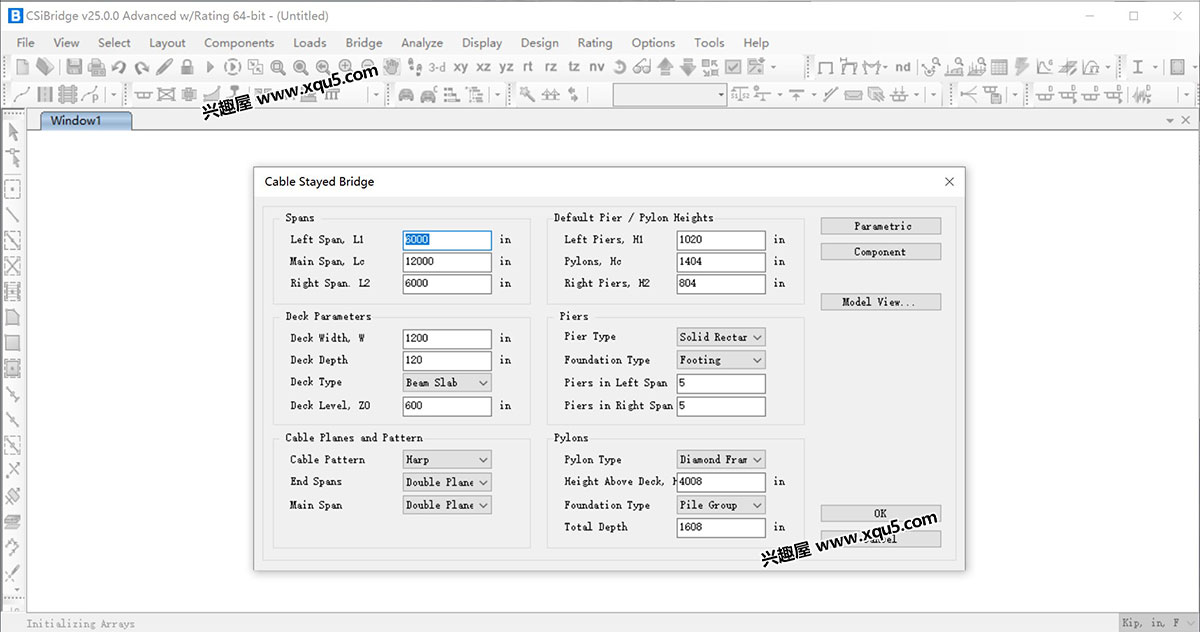
Task: Click the table grid display icon
Action: click(999, 67)
